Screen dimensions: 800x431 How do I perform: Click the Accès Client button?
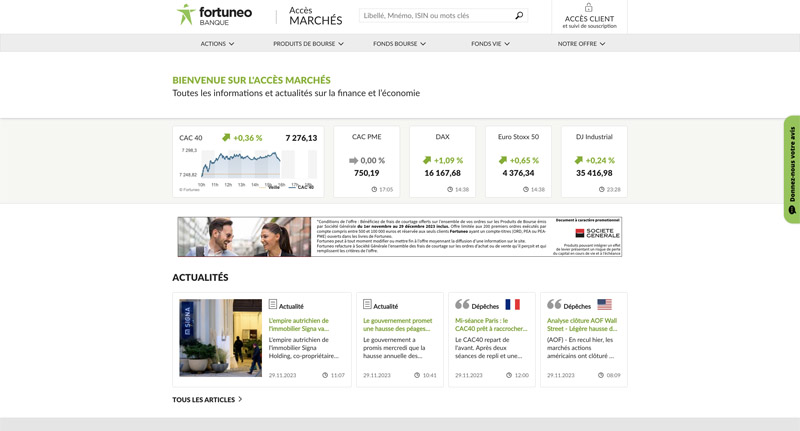pos(589,17)
